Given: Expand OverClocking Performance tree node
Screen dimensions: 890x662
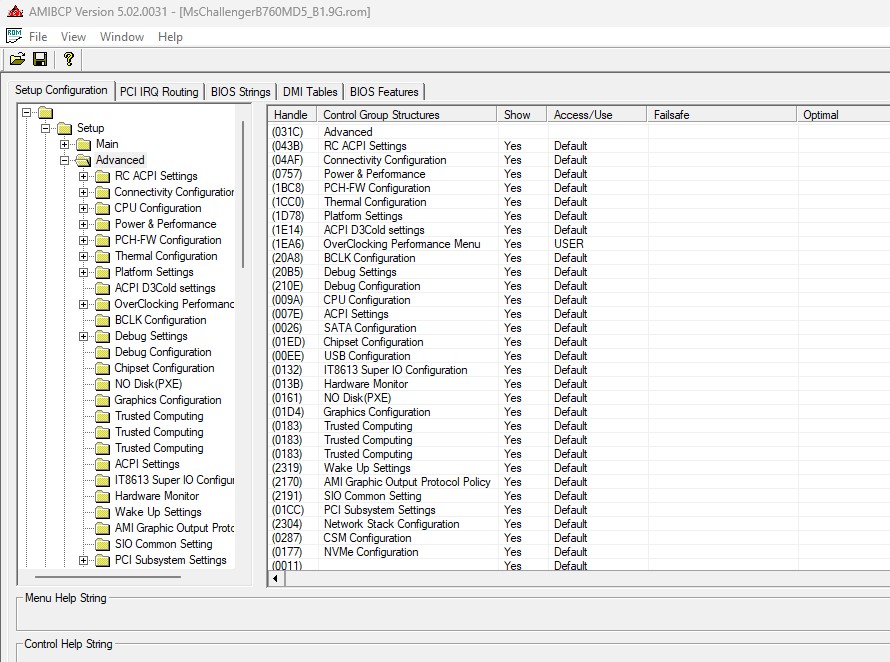Looking at the screenshot, I should point(83,304).
